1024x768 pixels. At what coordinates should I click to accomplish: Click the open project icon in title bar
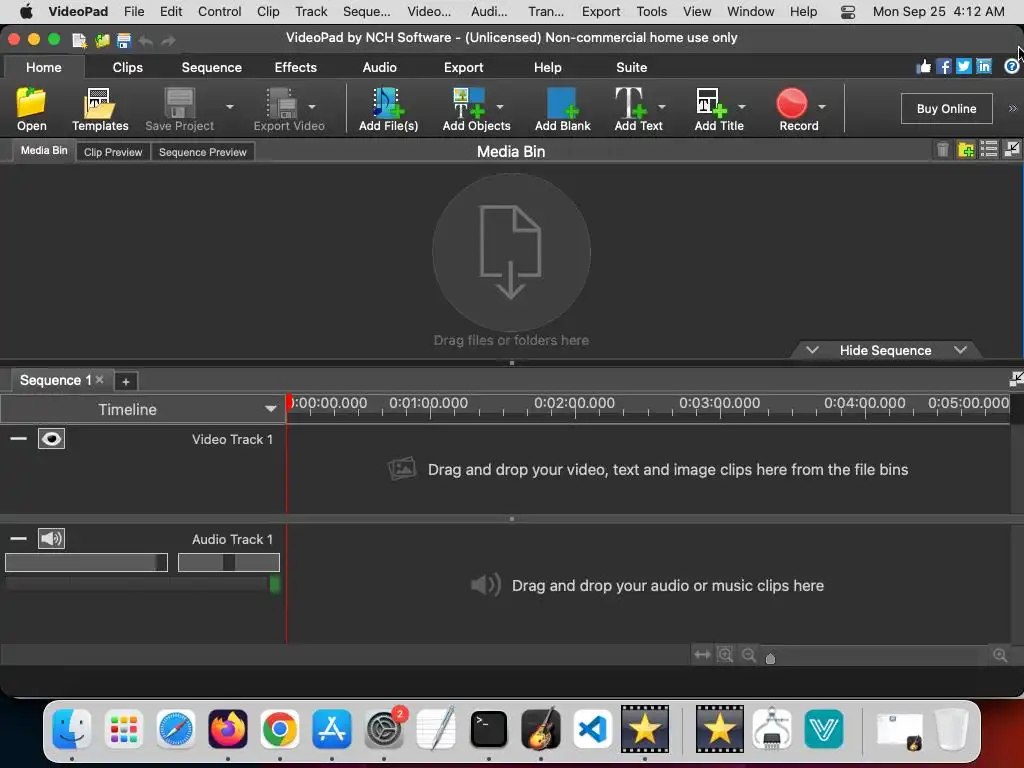(x=102, y=40)
